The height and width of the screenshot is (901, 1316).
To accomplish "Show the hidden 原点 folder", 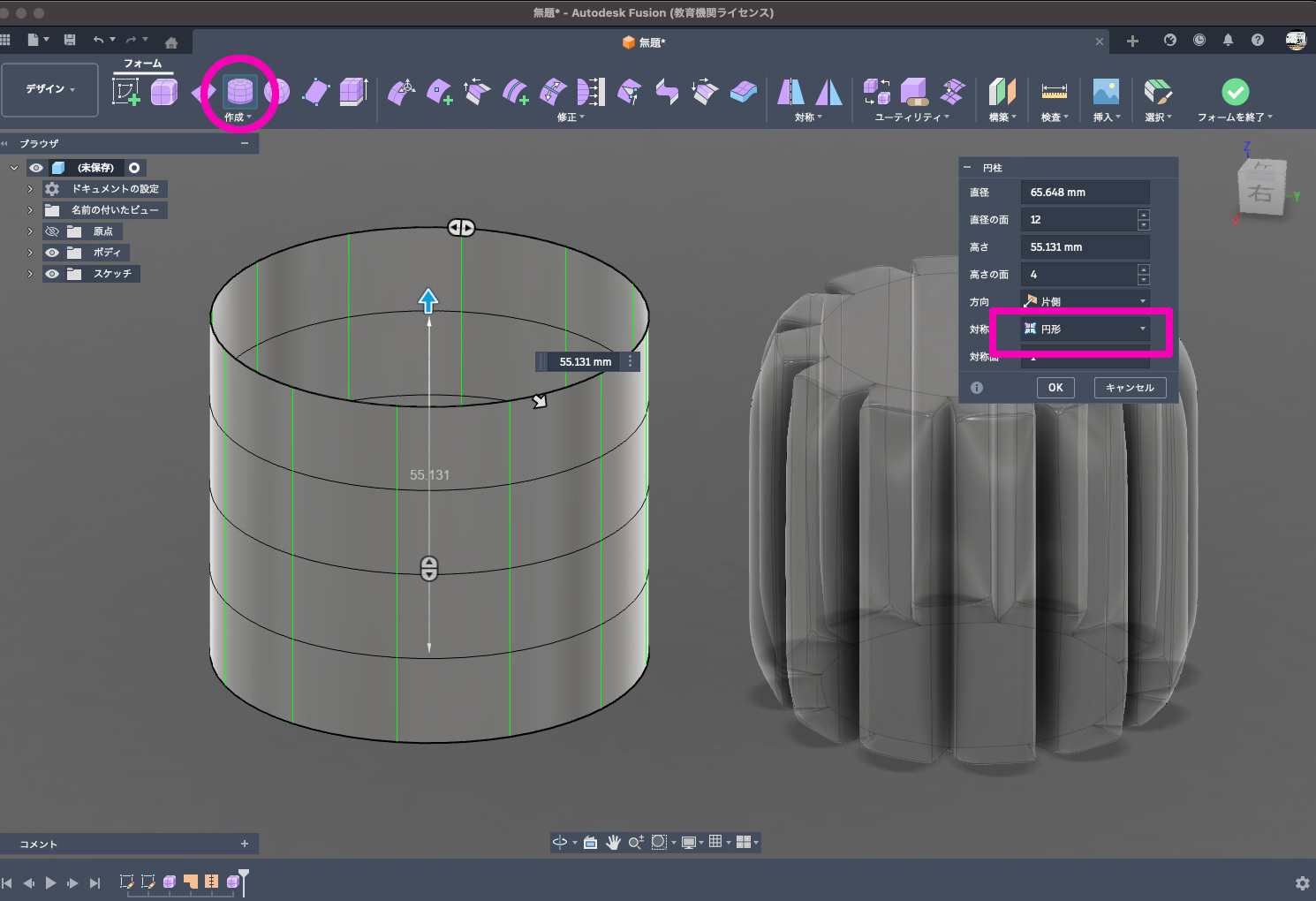I will click(52, 231).
